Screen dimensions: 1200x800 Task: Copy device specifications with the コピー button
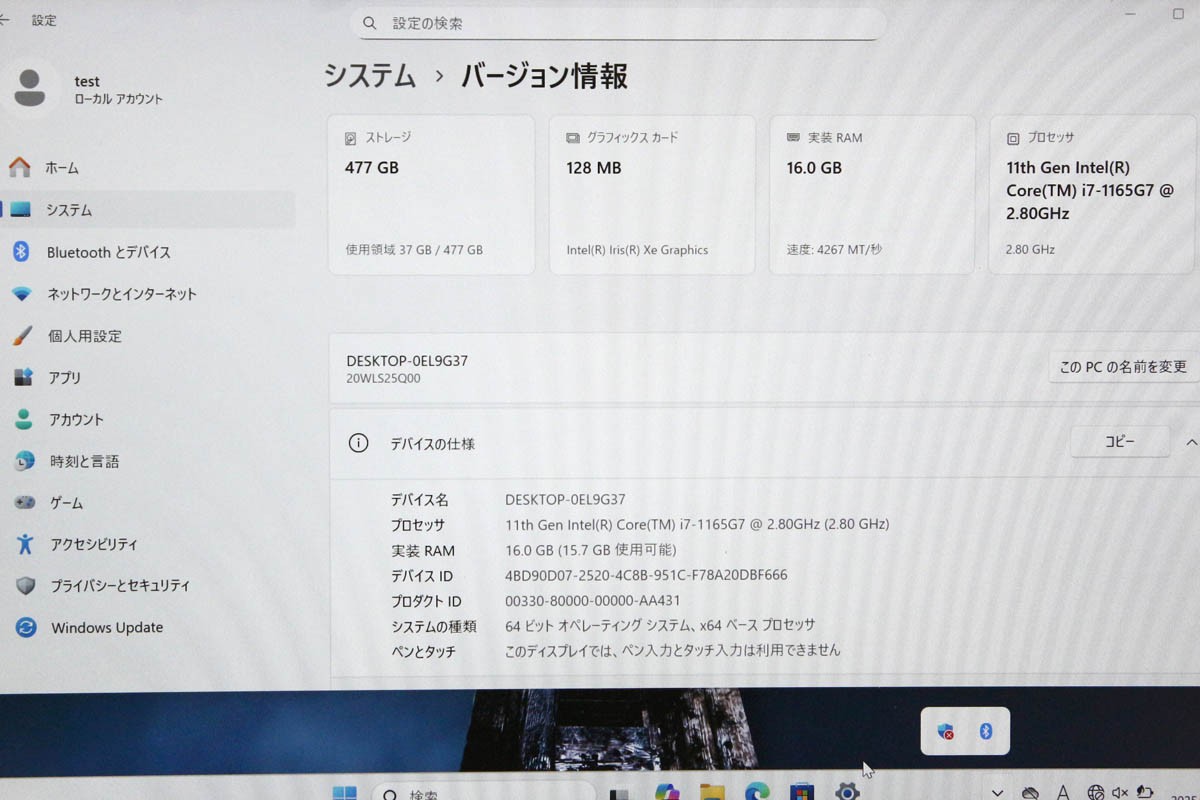(1119, 441)
